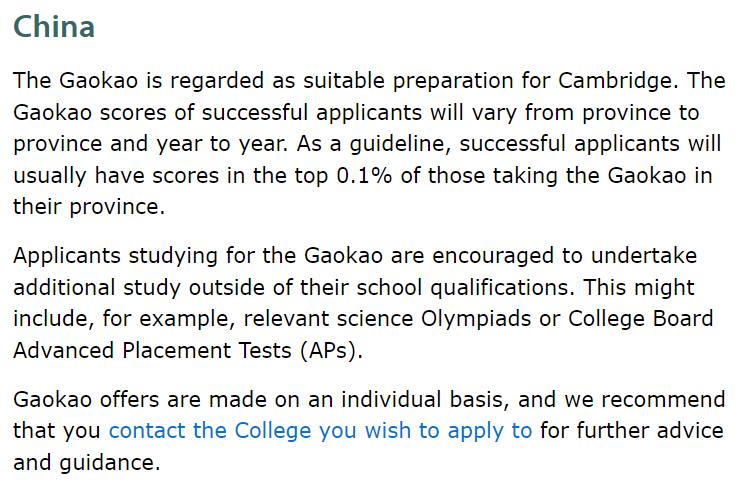This screenshot has width=735, height=491.
Task: Click the word 'recommend'
Action: (663, 400)
